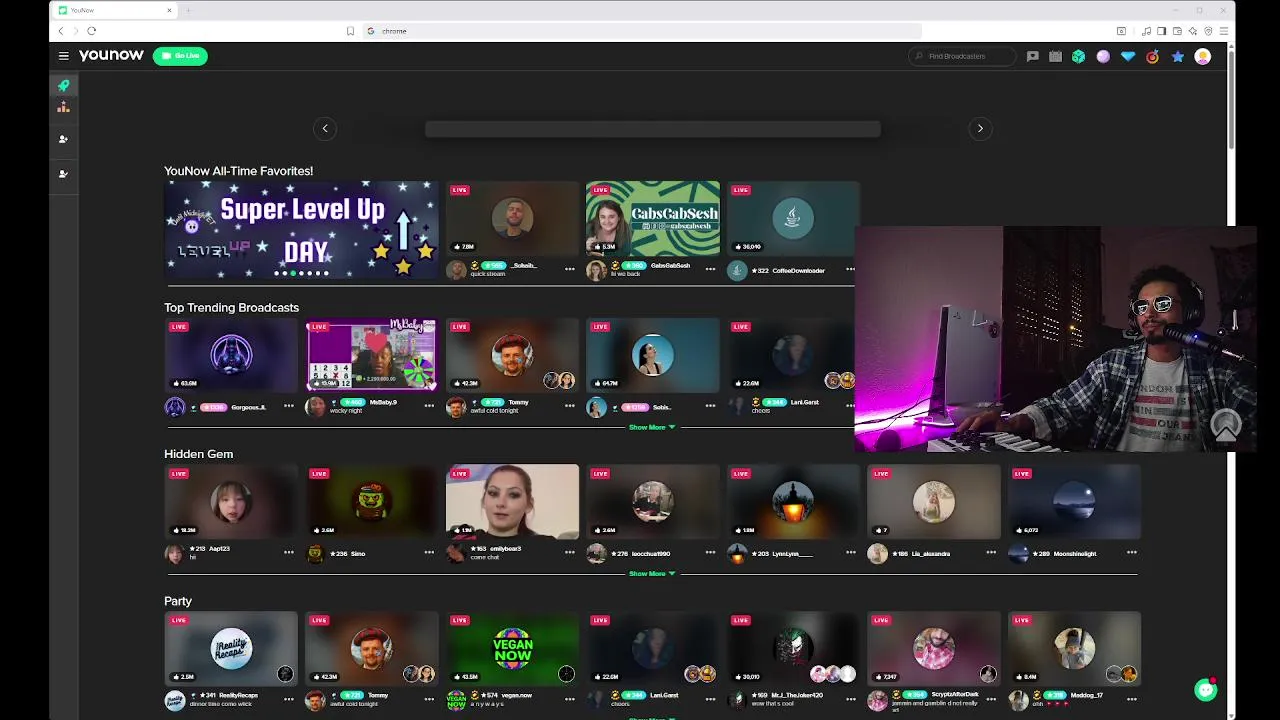Open options menu for Aapt23 card
This screenshot has width=1280, height=720.
(288, 552)
